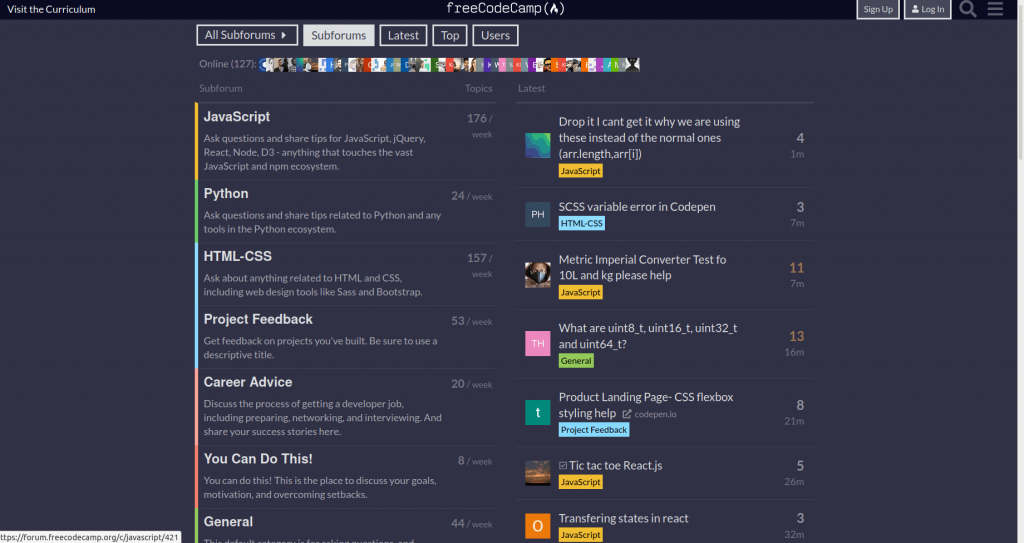Screen dimensions: 1024x543
Task: Open topic 'Tic tac toe React.js'
Action: 615,465
